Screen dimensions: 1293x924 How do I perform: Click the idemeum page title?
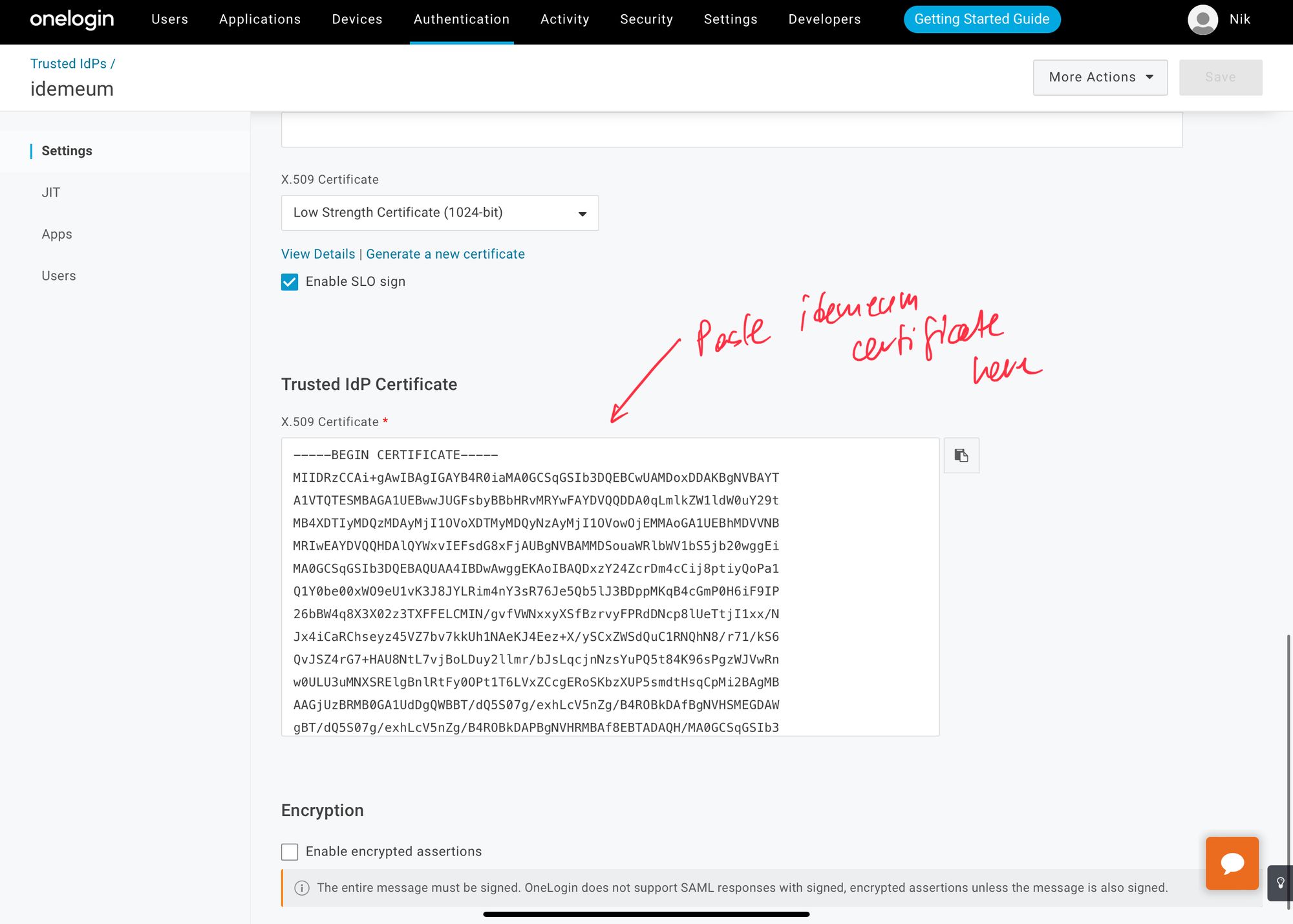click(x=72, y=89)
